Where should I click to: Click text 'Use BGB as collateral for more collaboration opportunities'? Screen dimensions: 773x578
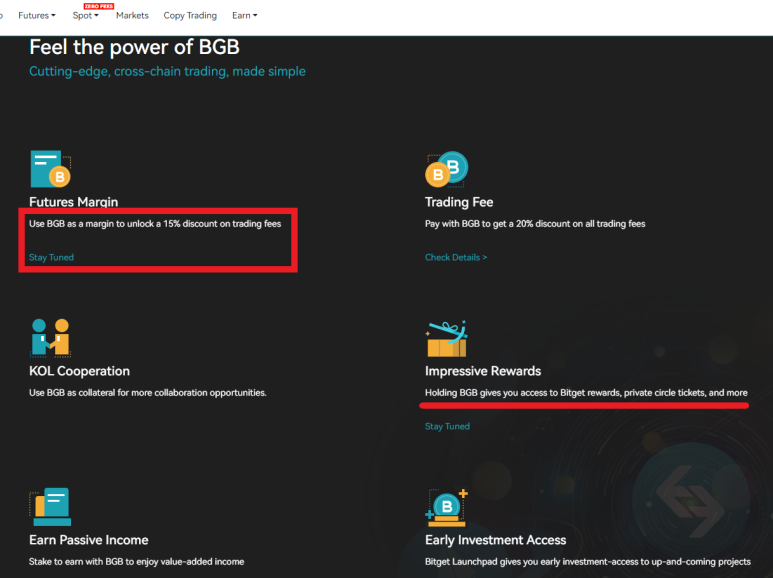click(147, 393)
